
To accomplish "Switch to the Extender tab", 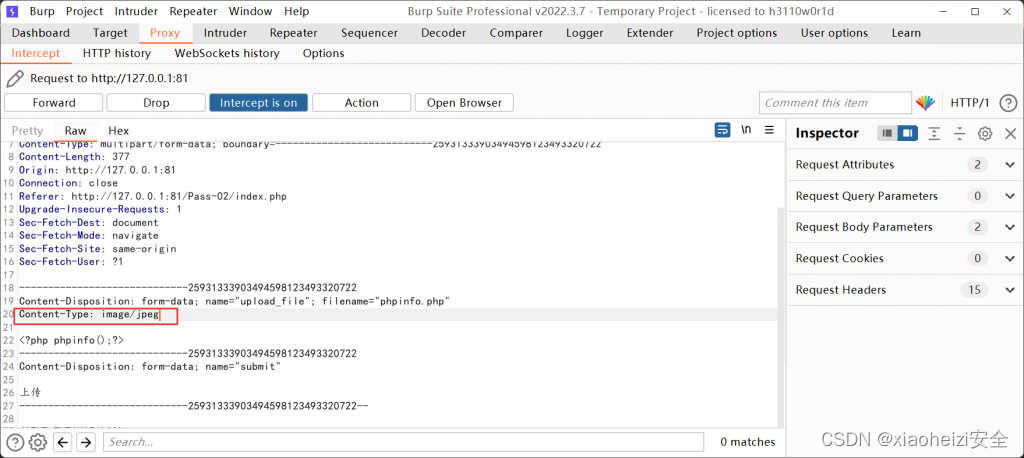I will [x=650, y=33].
